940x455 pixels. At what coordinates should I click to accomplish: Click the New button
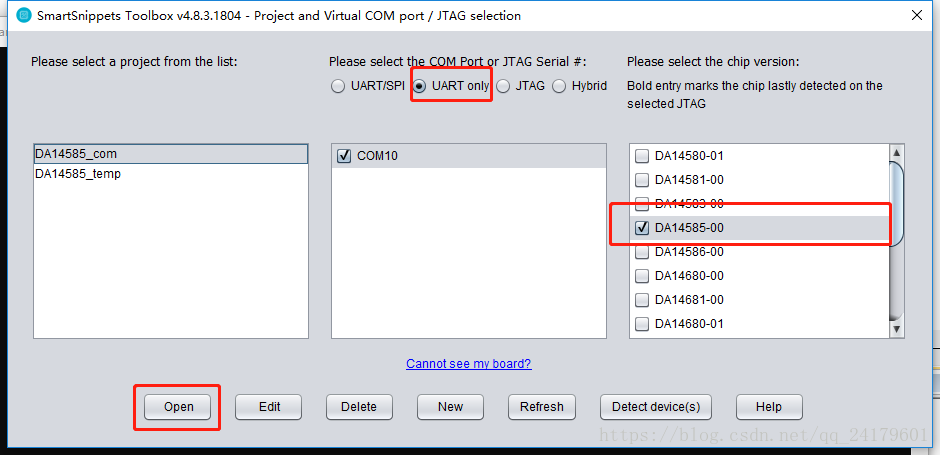450,407
